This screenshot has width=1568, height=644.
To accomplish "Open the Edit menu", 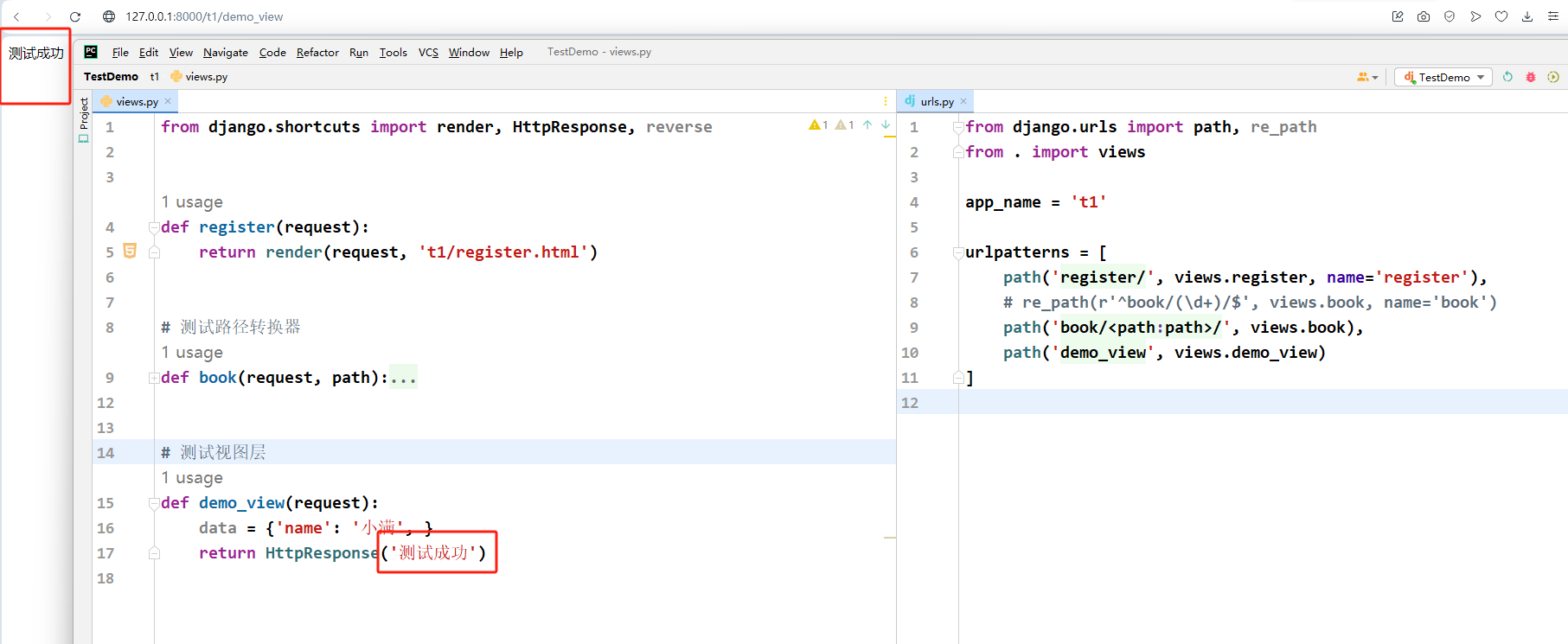I will [149, 53].
